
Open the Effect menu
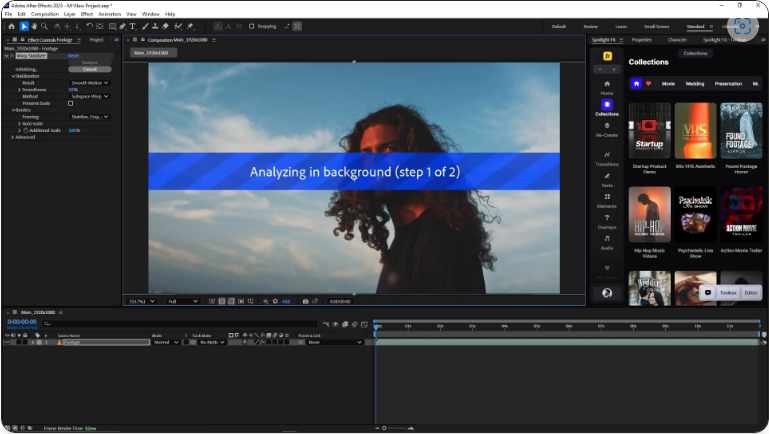point(87,14)
